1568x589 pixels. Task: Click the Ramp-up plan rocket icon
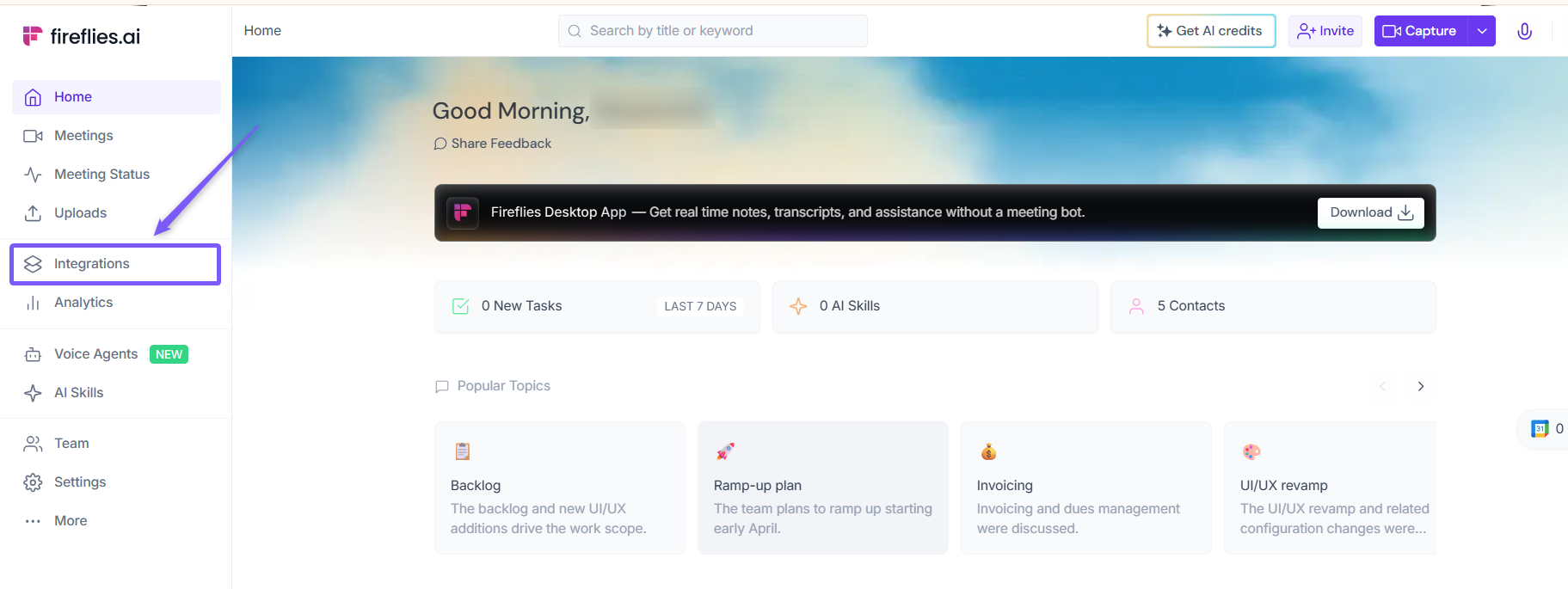pos(725,451)
